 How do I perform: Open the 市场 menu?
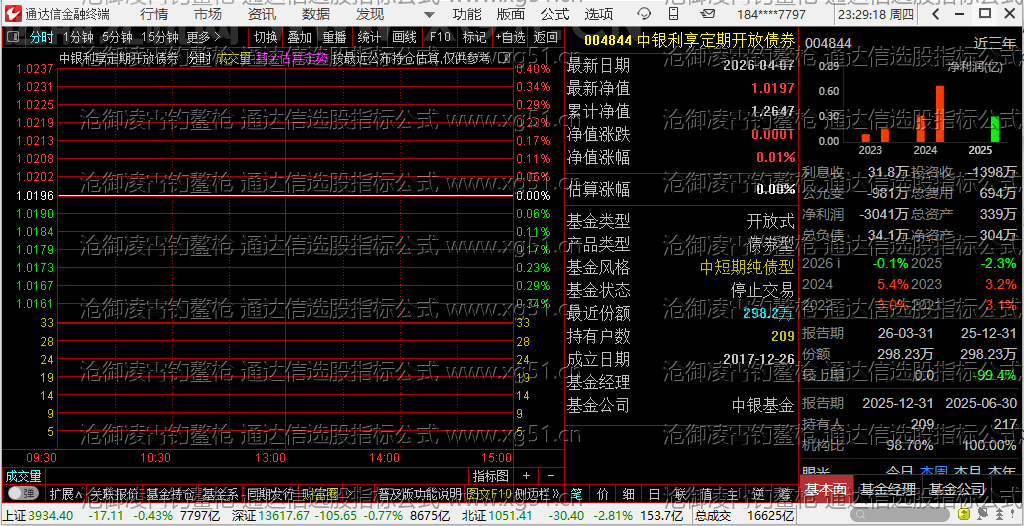[x=208, y=14]
